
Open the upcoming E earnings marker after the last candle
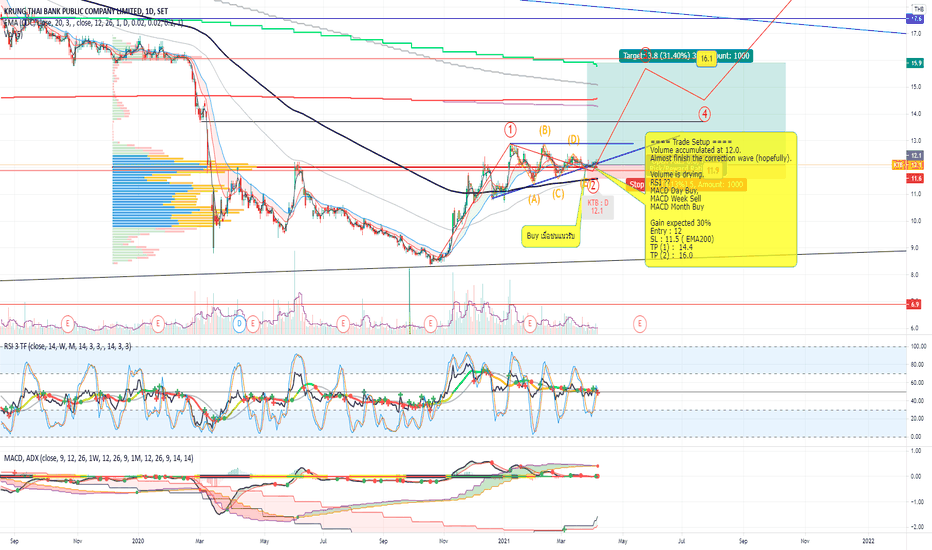click(x=640, y=324)
